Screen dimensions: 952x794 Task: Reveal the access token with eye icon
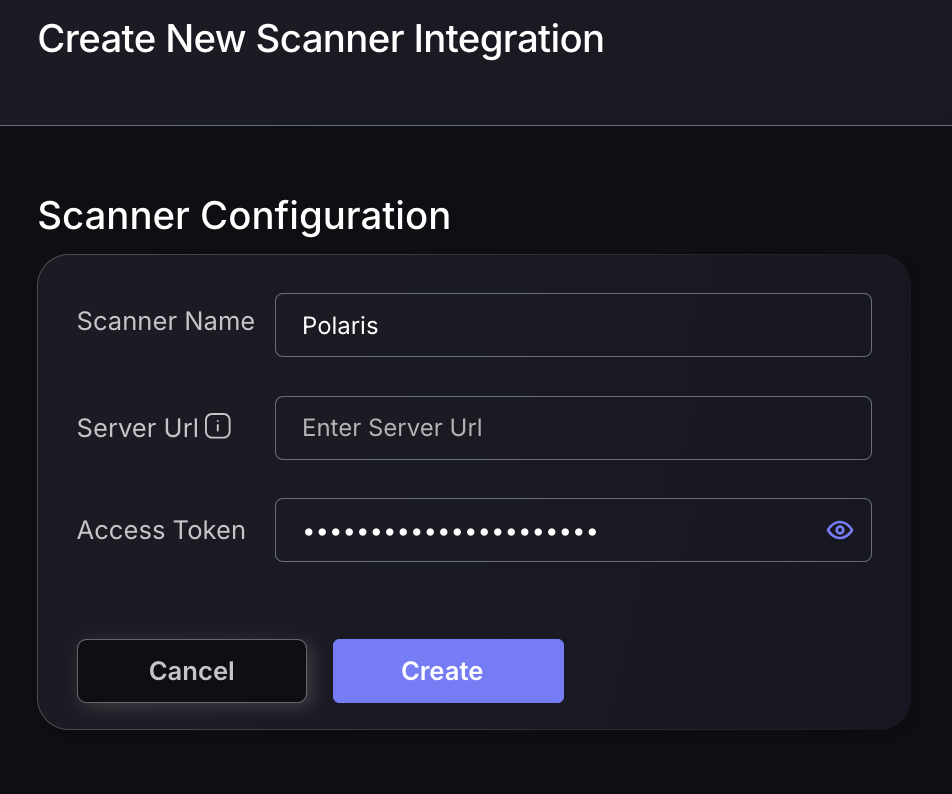(x=839, y=530)
